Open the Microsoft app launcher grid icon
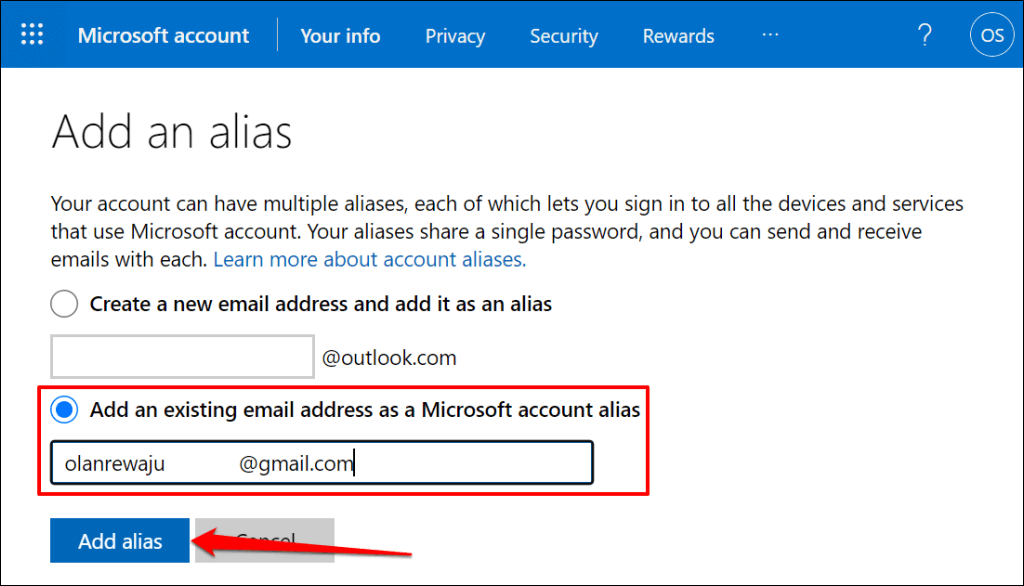 31,34
